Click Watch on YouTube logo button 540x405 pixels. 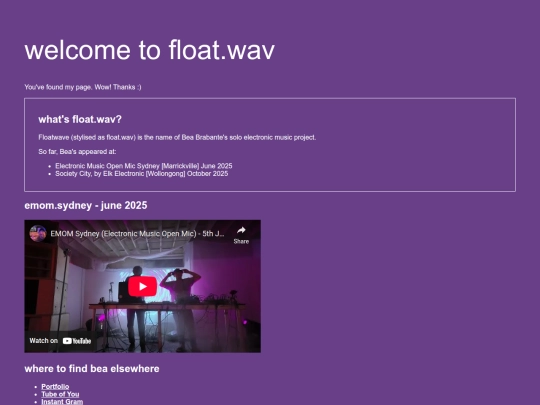[60, 341]
